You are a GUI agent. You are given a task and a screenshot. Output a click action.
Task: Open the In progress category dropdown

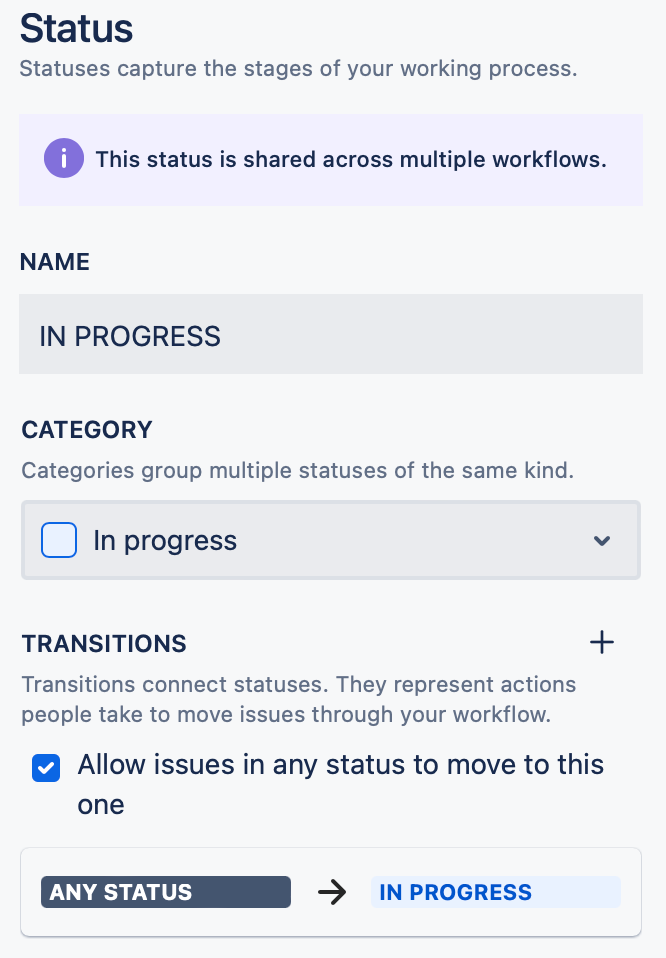pyautogui.click(x=331, y=540)
